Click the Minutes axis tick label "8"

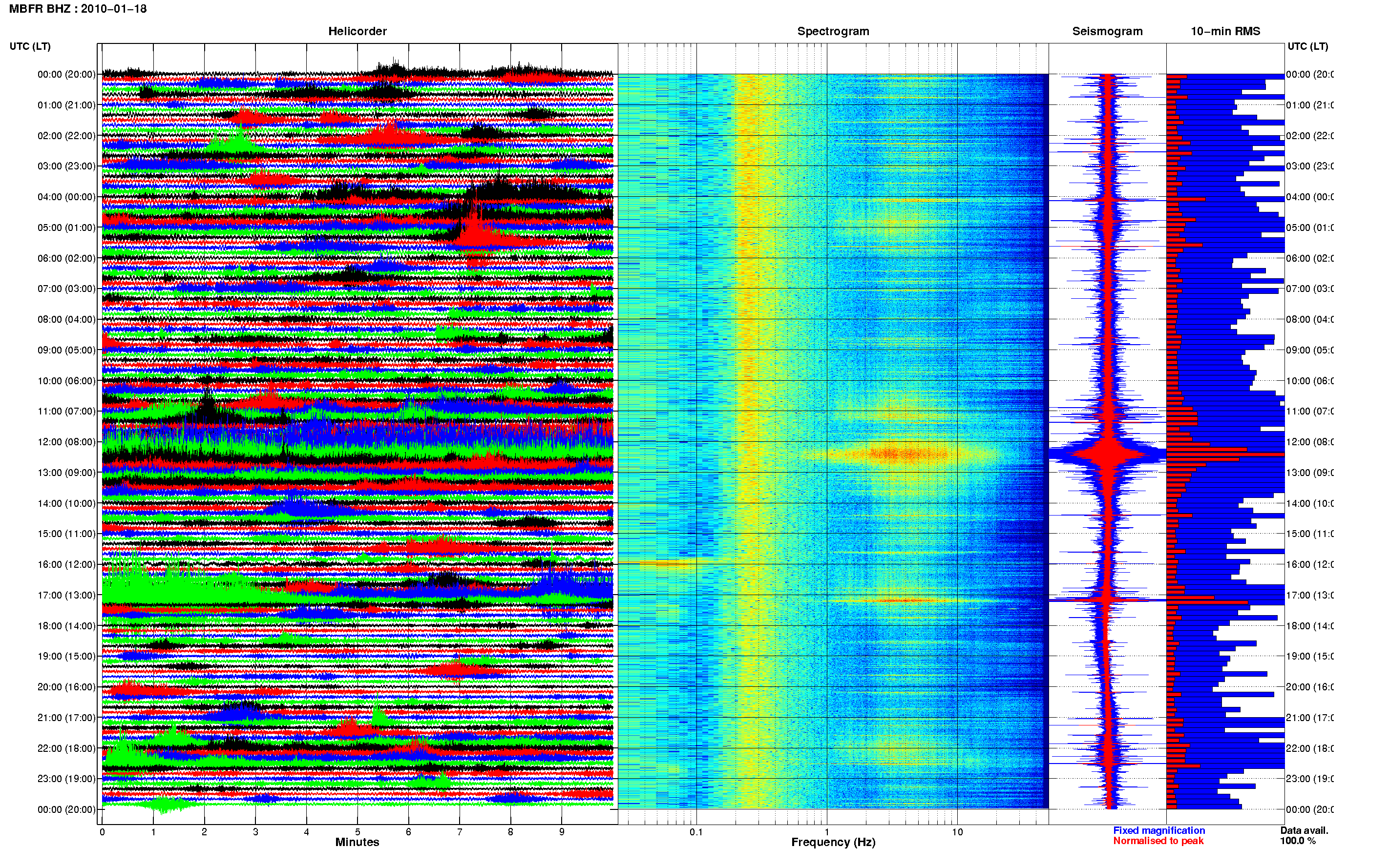point(510,832)
